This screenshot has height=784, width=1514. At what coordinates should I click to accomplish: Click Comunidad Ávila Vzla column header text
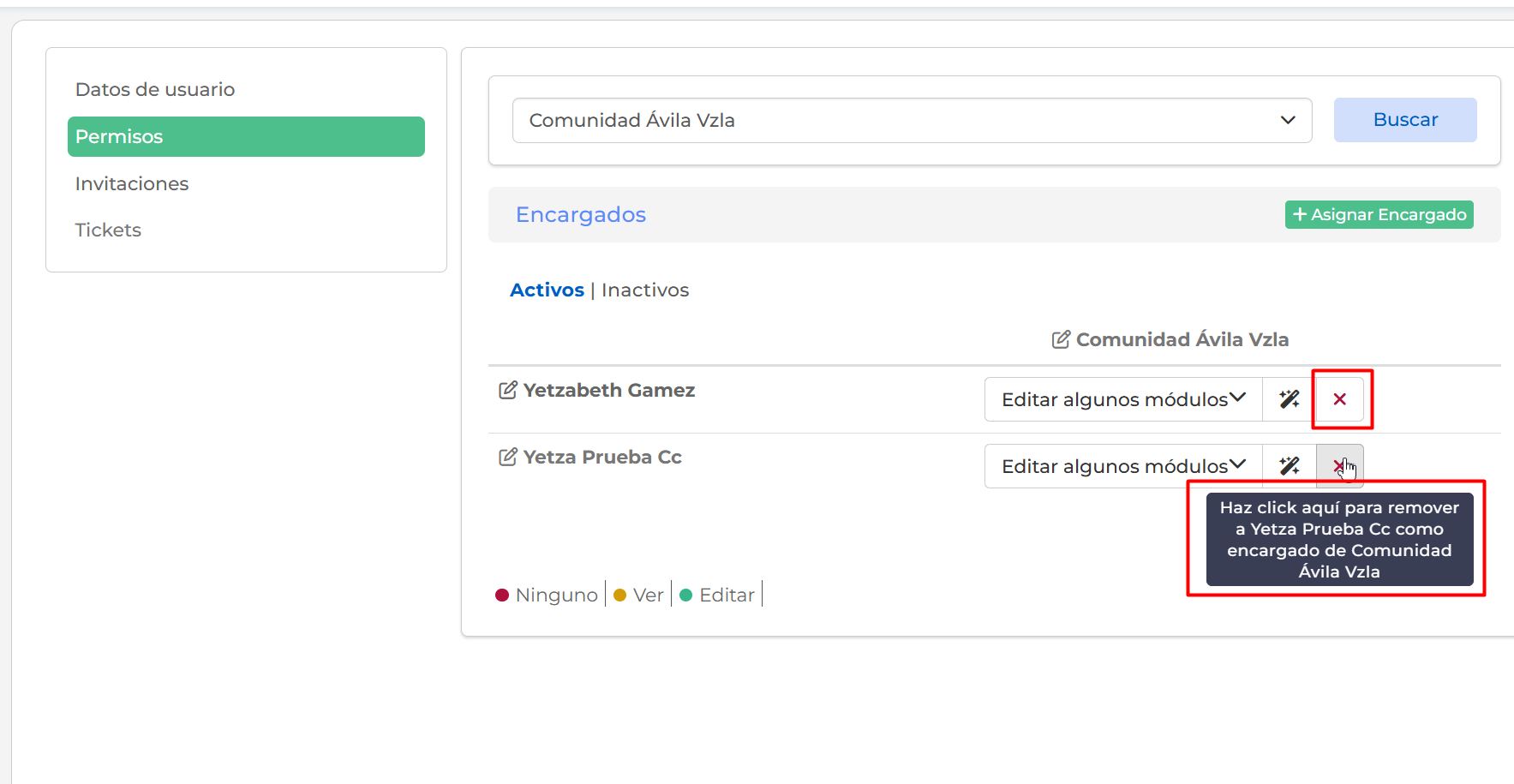(1182, 340)
